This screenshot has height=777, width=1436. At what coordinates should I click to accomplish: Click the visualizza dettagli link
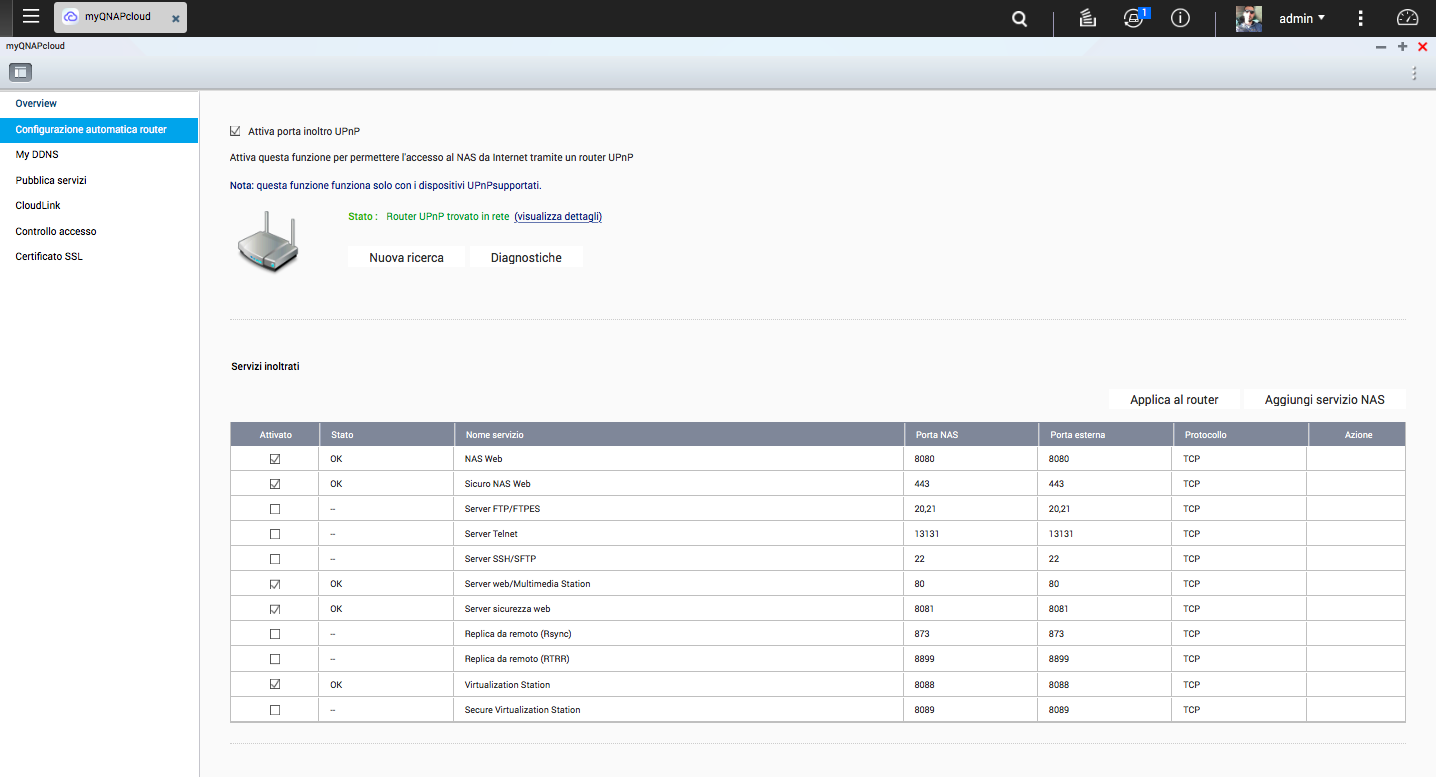558,216
